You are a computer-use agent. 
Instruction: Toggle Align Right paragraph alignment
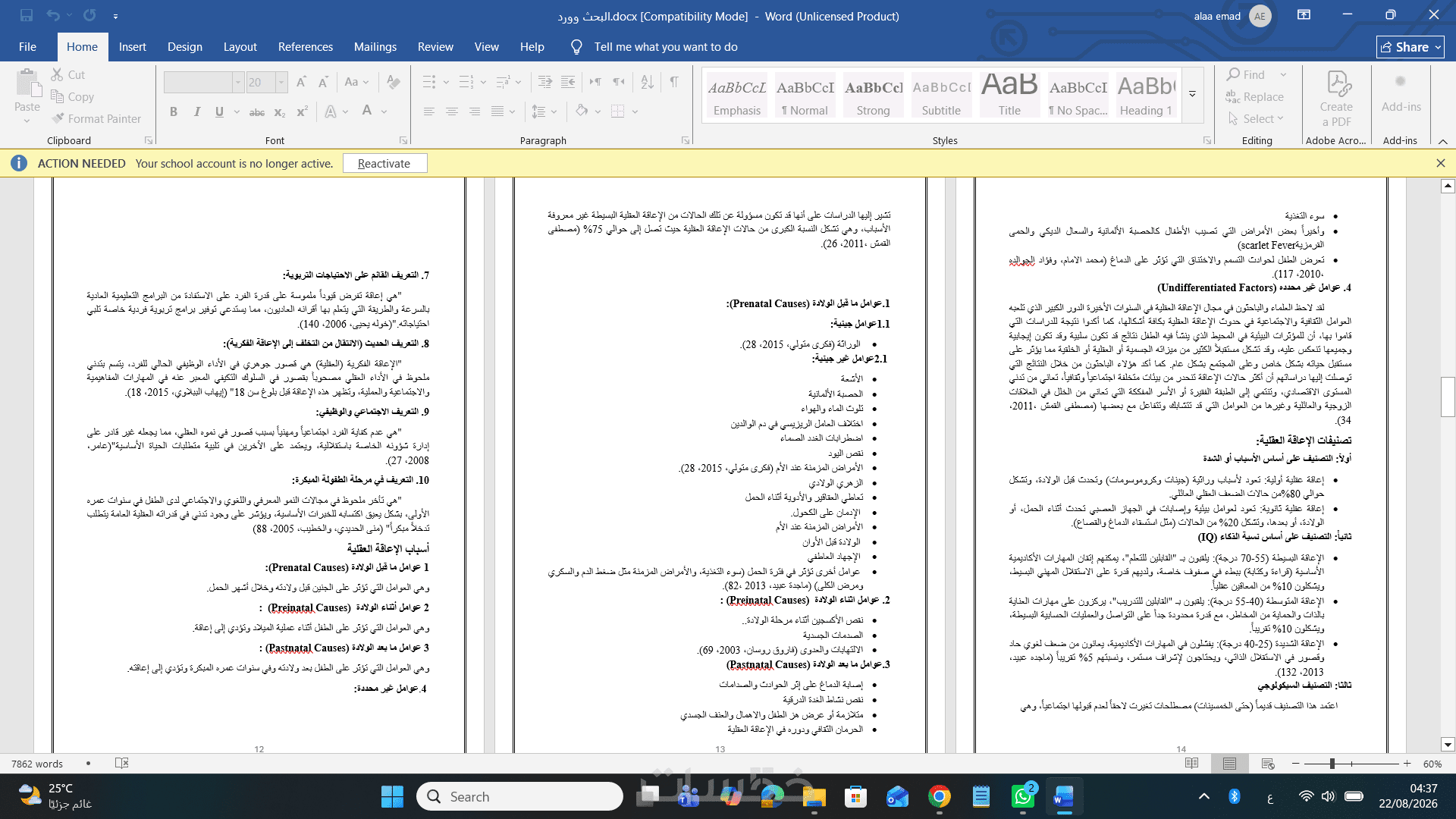474,111
